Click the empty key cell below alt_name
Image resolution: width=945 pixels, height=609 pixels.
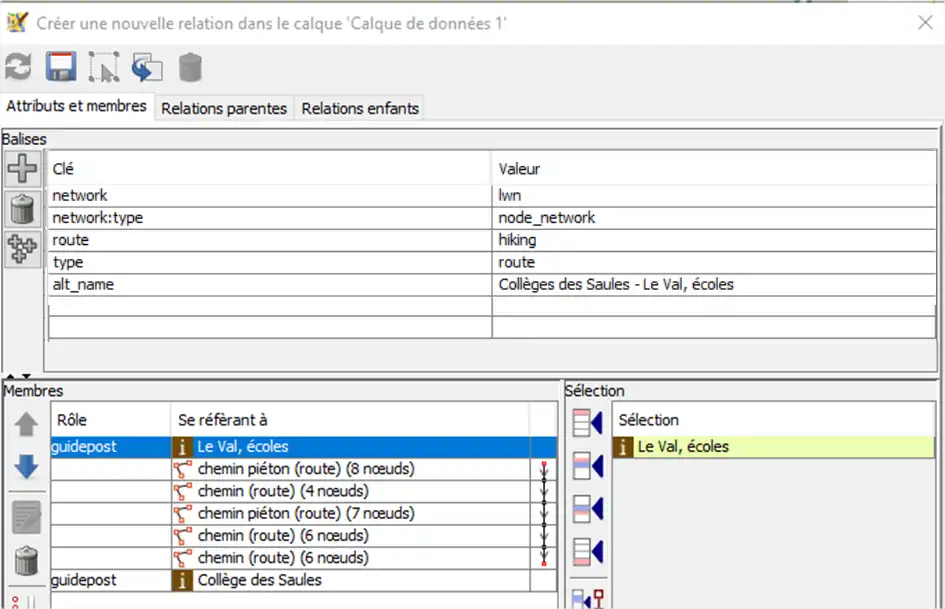click(270, 306)
